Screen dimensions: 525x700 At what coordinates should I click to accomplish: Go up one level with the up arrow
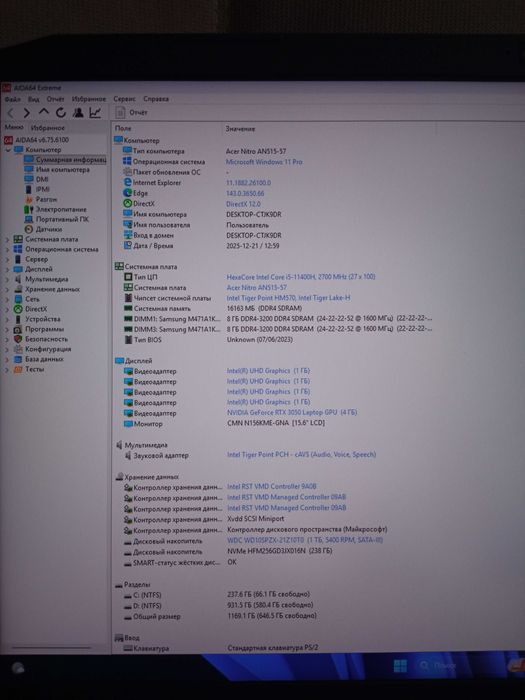point(44,112)
